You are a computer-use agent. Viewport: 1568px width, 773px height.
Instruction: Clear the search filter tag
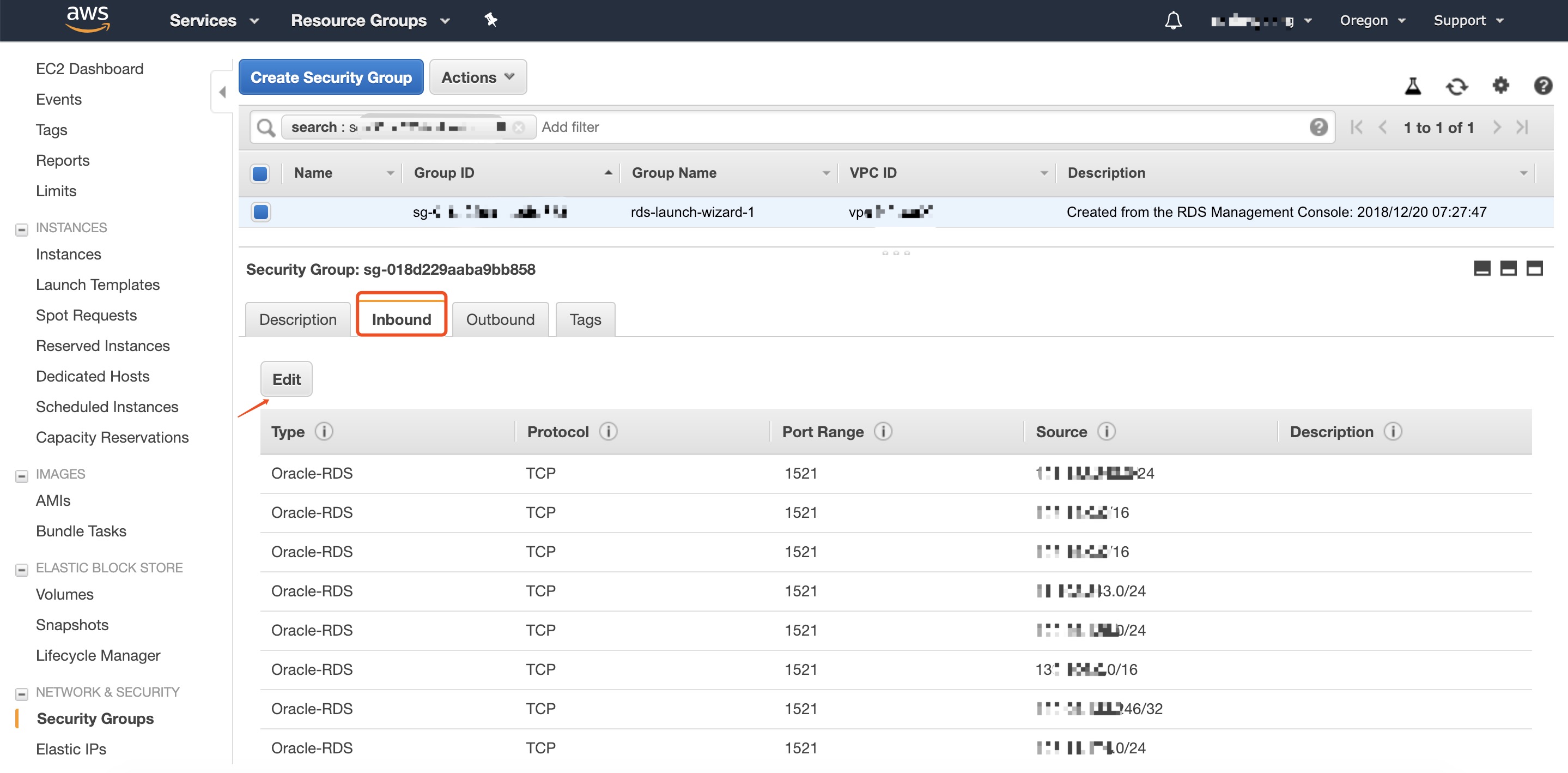[519, 126]
